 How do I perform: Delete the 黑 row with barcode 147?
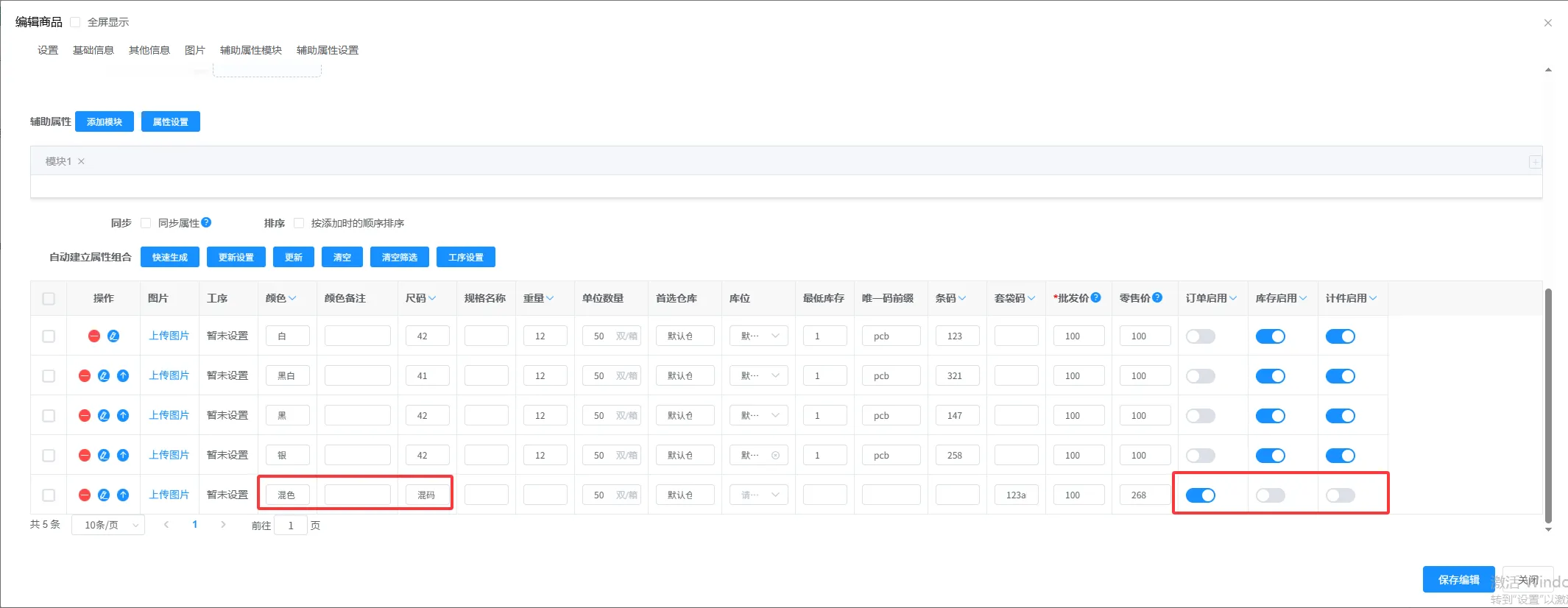(x=85, y=416)
